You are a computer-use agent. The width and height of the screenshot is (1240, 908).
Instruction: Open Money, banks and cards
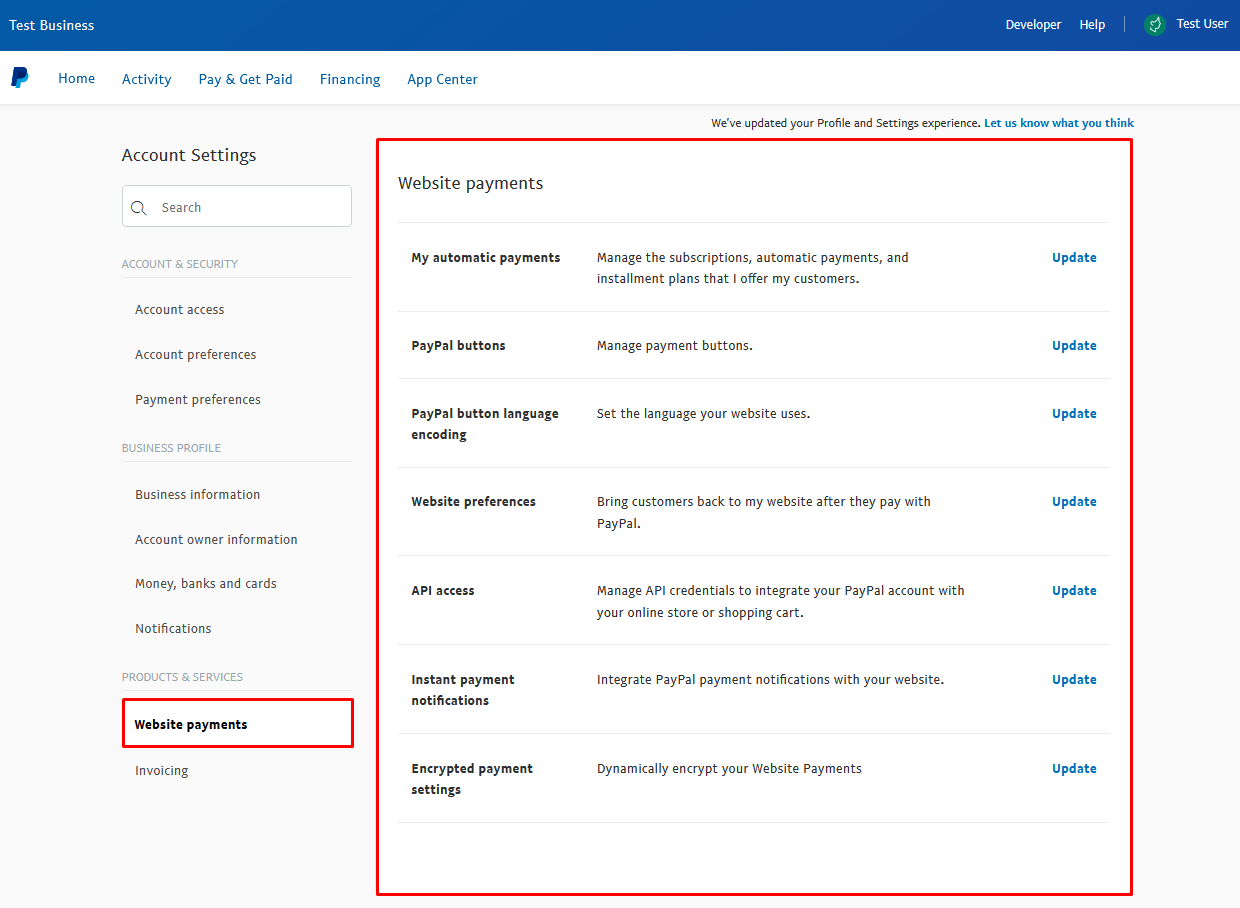tap(206, 584)
